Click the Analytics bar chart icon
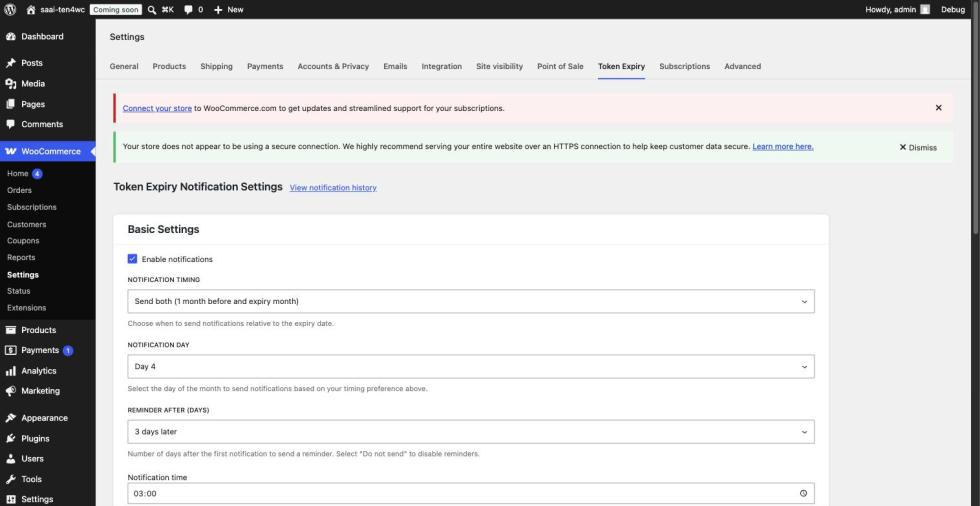The image size is (980, 506). [11, 370]
